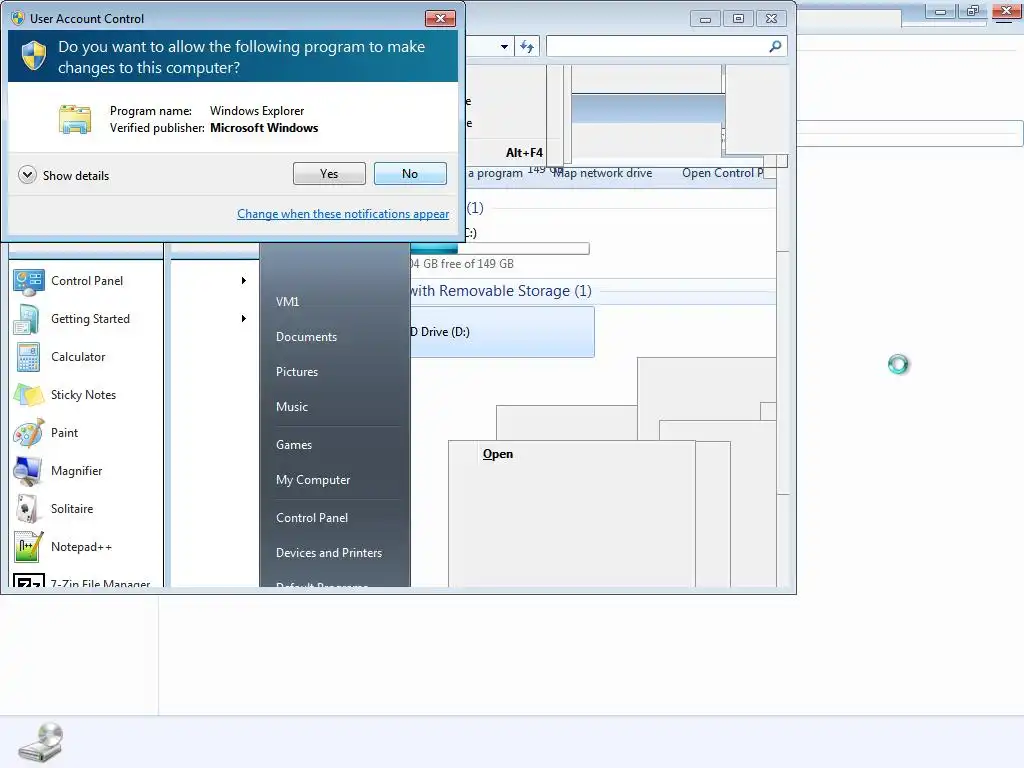The width and height of the screenshot is (1024, 768).
Task: Launch Getting Started from its icon
Action: [29, 319]
